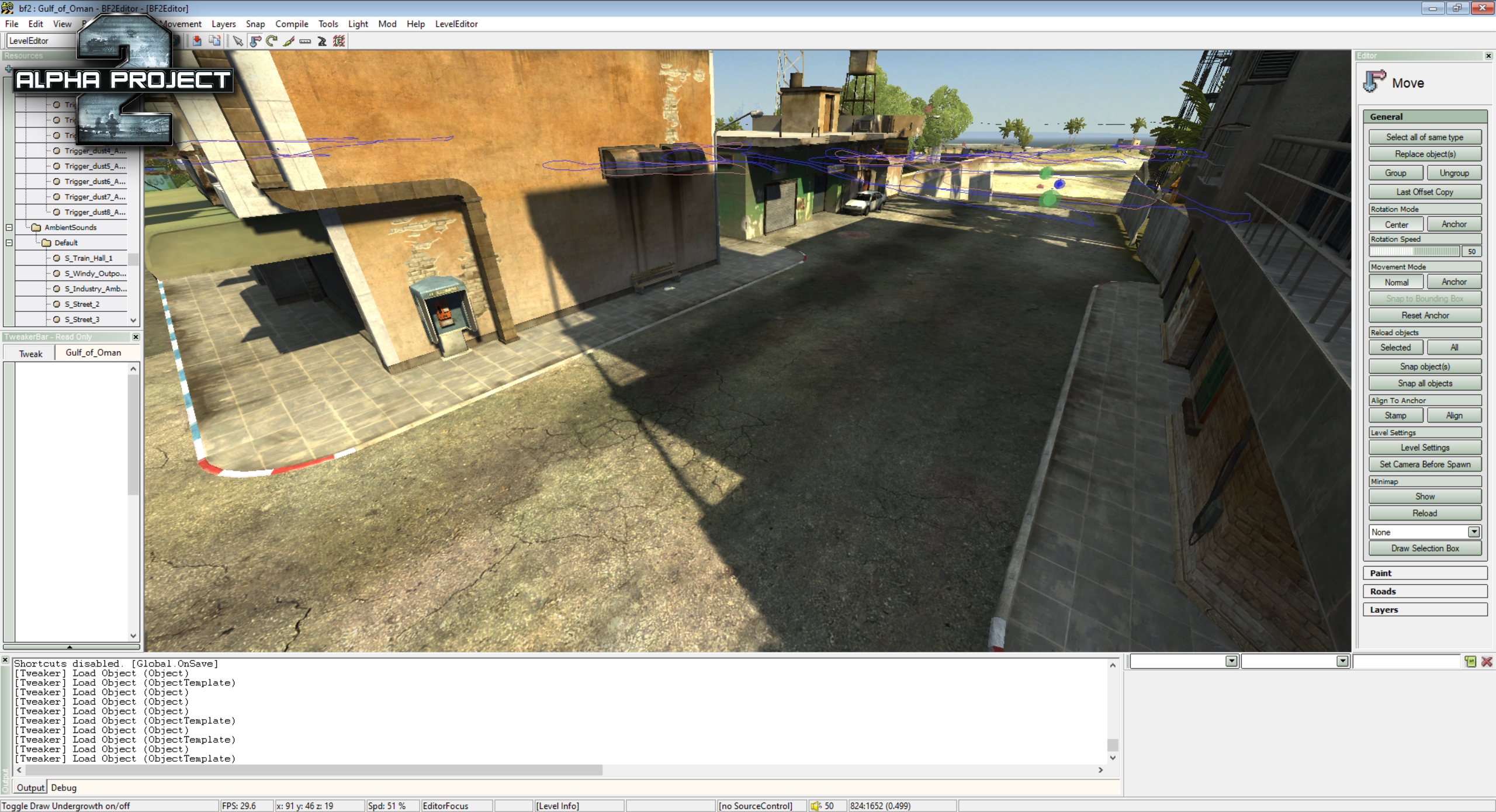This screenshot has width=1496, height=812.
Task: Select the road tool icon
Action: pyautogui.click(x=322, y=41)
